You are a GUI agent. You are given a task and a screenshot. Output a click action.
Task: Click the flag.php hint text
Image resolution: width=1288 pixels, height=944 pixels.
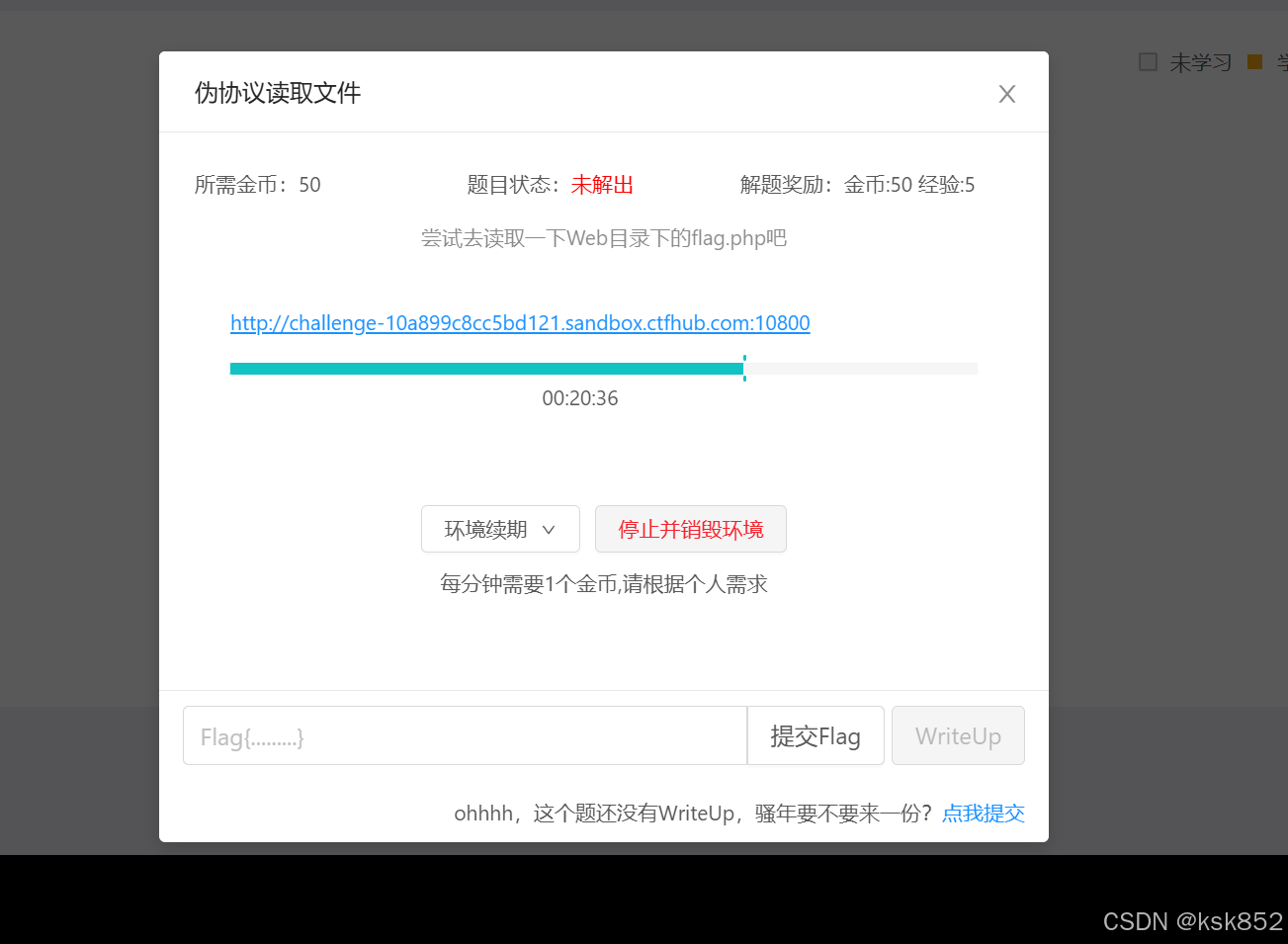[x=603, y=237]
